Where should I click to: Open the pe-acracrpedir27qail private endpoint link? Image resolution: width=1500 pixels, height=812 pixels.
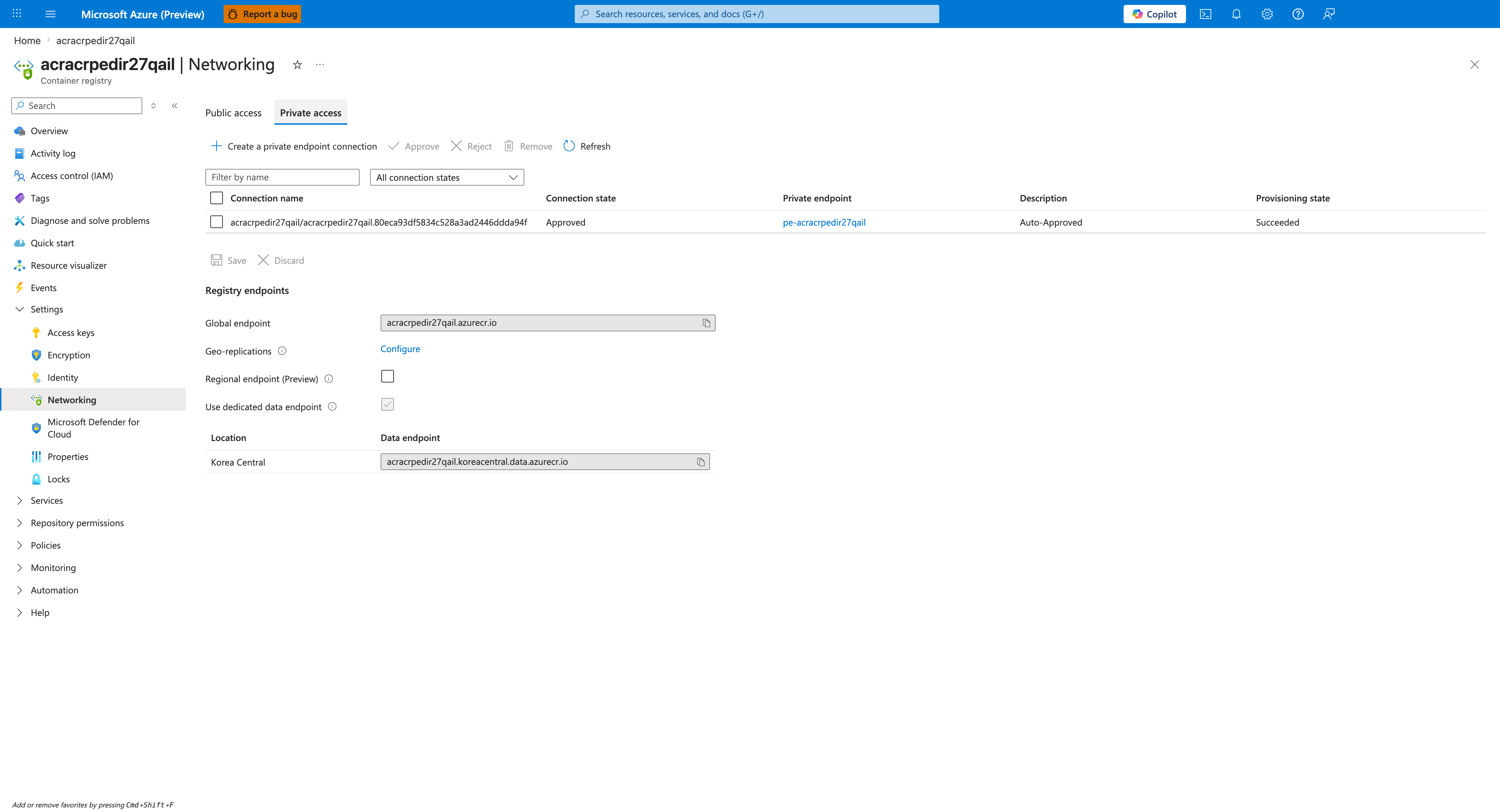[824, 222]
